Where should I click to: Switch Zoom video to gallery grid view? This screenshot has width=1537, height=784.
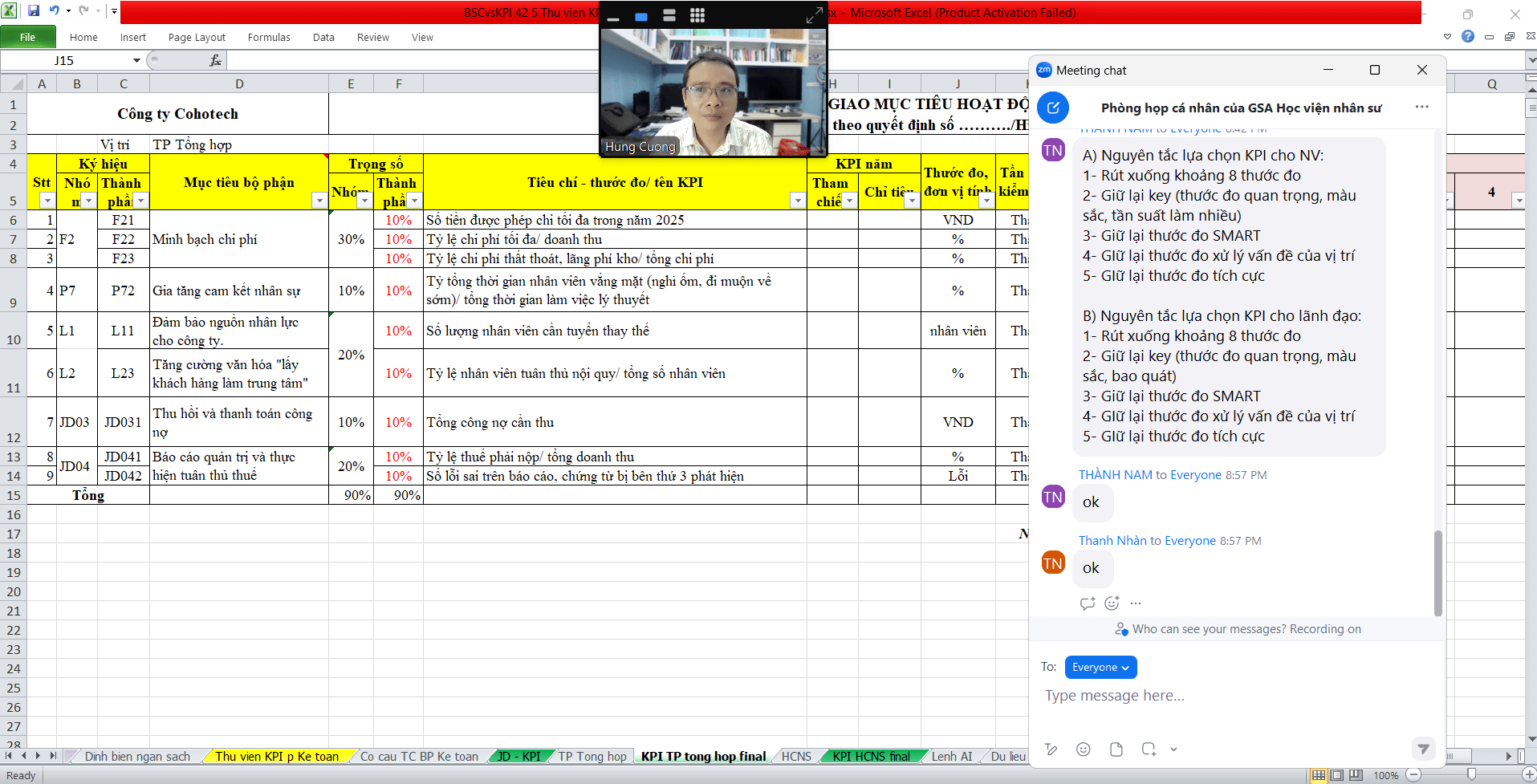point(697,15)
